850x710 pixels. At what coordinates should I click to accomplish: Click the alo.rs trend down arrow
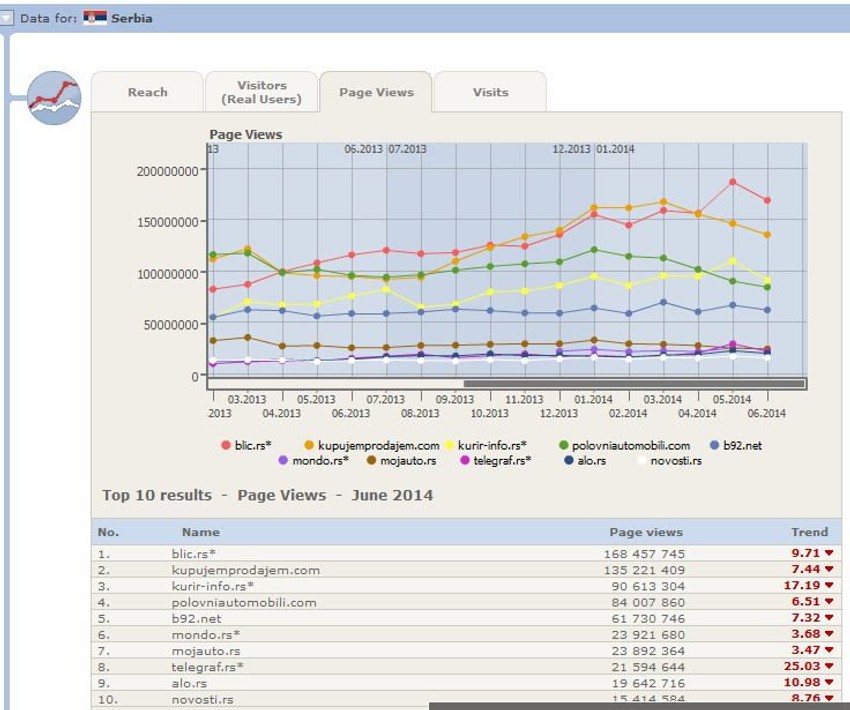pyautogui.click(x=829, y=683)
